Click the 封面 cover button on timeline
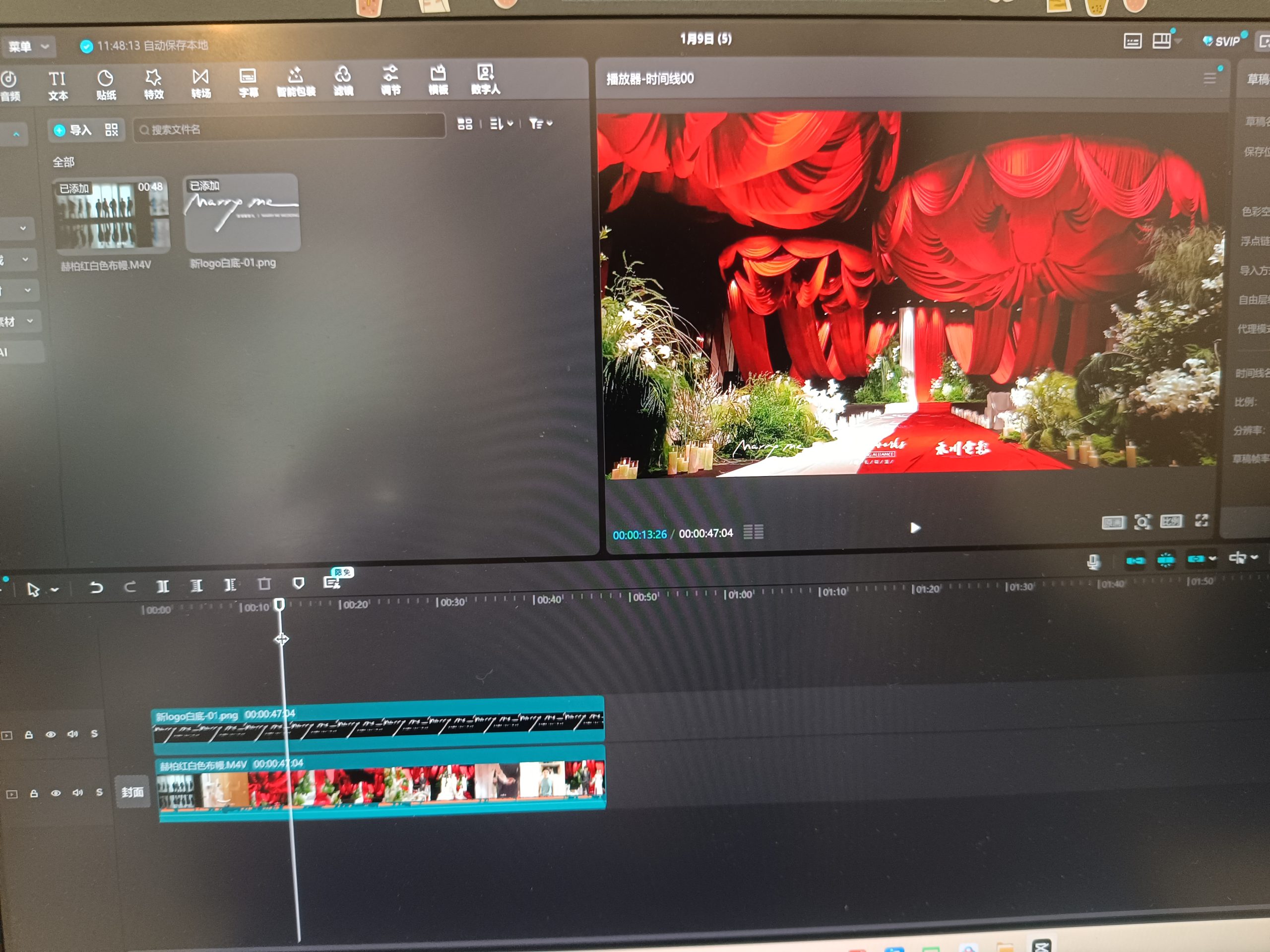Viewport: 1270px width, 952px height. point(132,792)
